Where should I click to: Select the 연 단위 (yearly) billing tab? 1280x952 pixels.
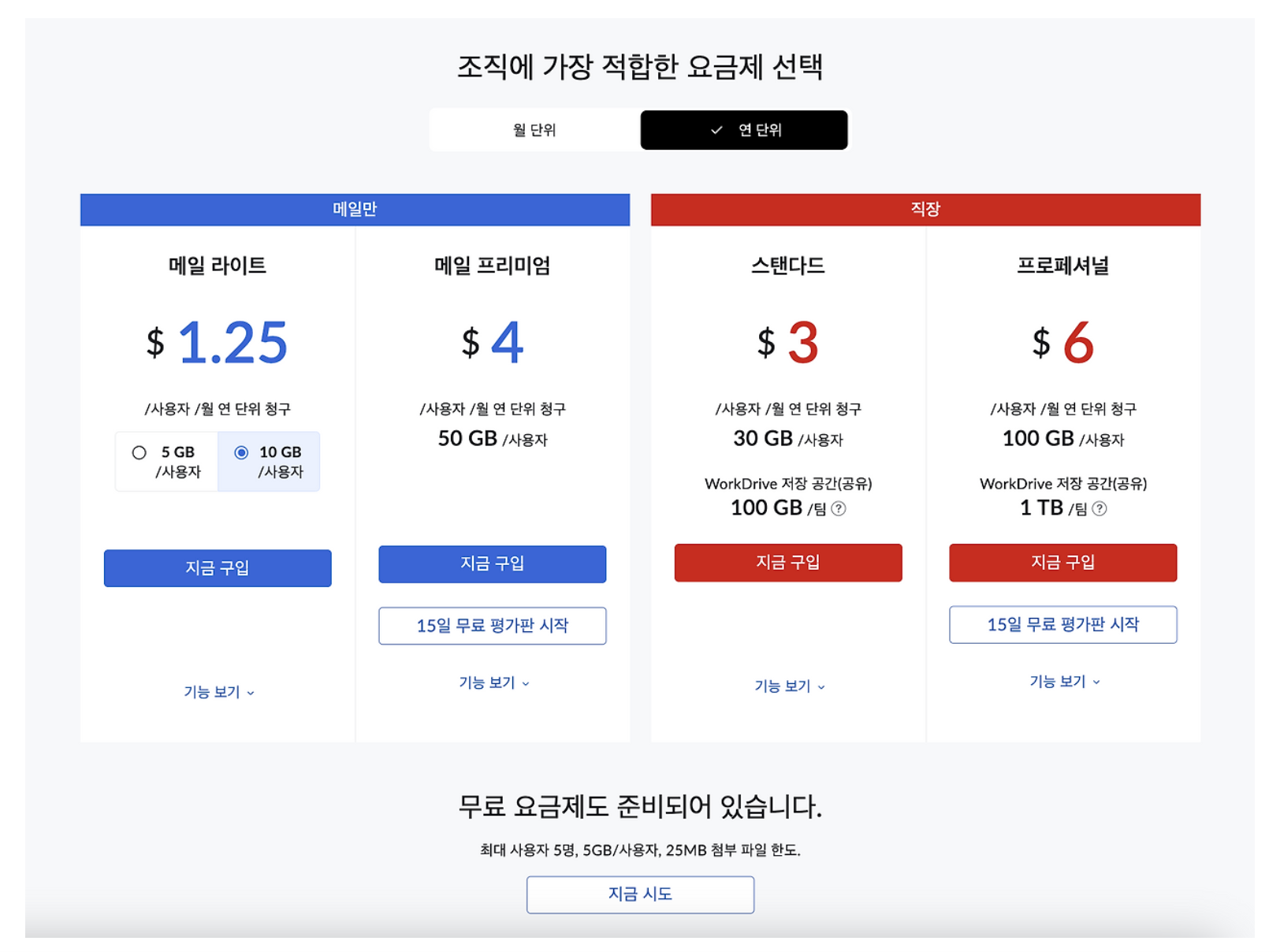click(744, 130)
